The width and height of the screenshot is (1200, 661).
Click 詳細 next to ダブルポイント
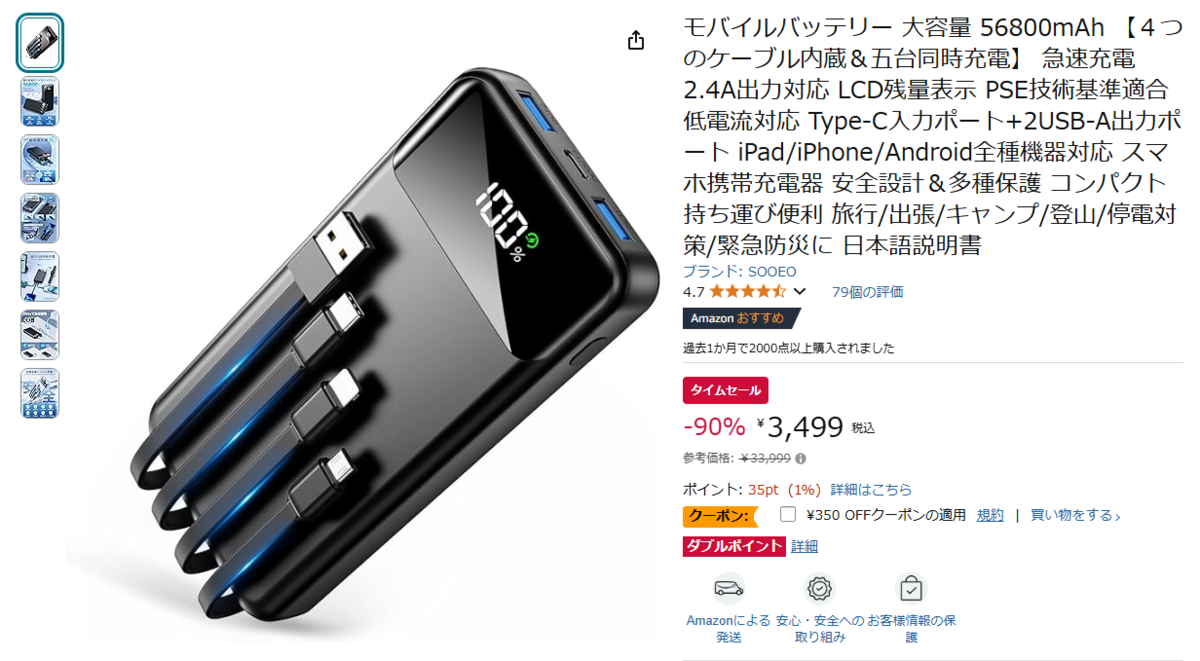click(x=804, y=546)
